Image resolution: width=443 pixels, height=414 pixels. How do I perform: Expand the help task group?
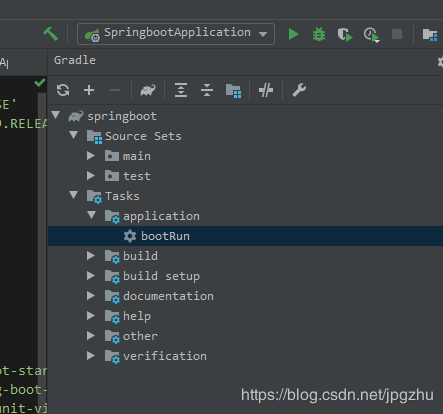[x=91, y=316]
